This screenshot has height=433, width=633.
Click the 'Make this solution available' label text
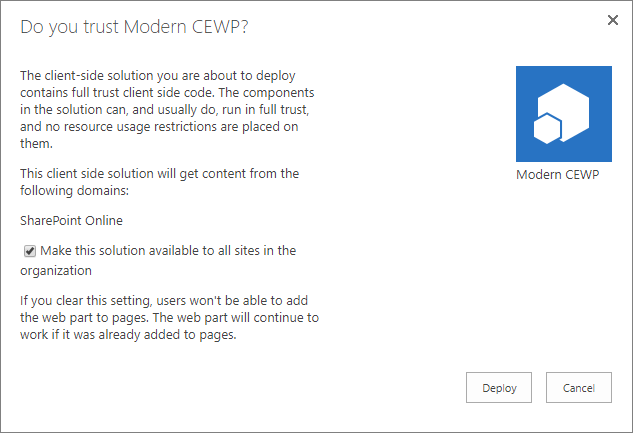pos(168,251)
